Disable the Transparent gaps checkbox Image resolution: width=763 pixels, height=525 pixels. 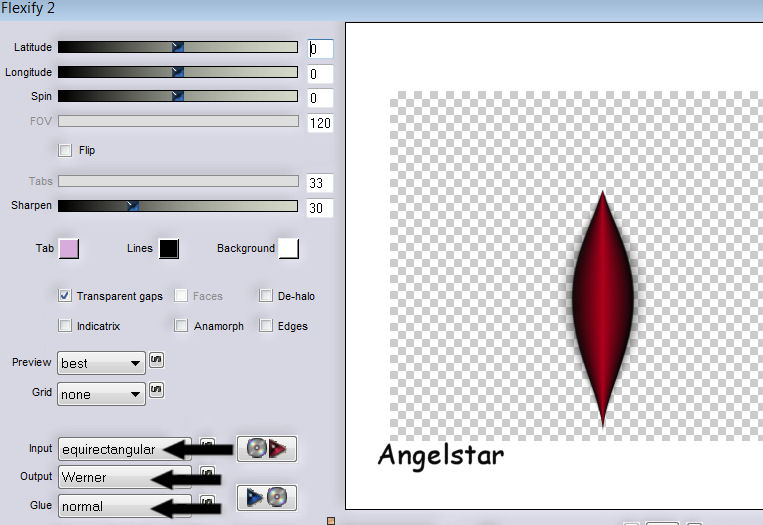[65, 296]
